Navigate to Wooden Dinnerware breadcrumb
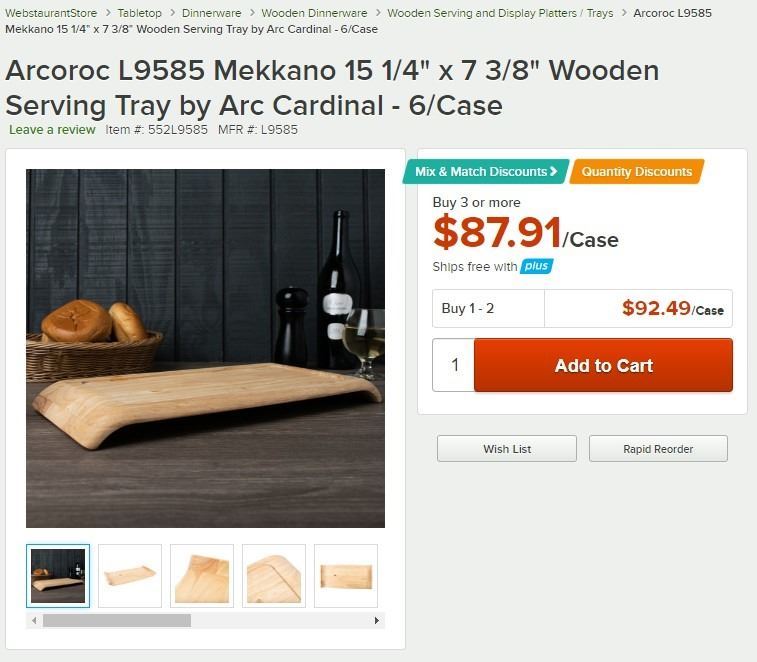Image resolution: width=757 pixels, height=662 pixels. click(314, 13)
